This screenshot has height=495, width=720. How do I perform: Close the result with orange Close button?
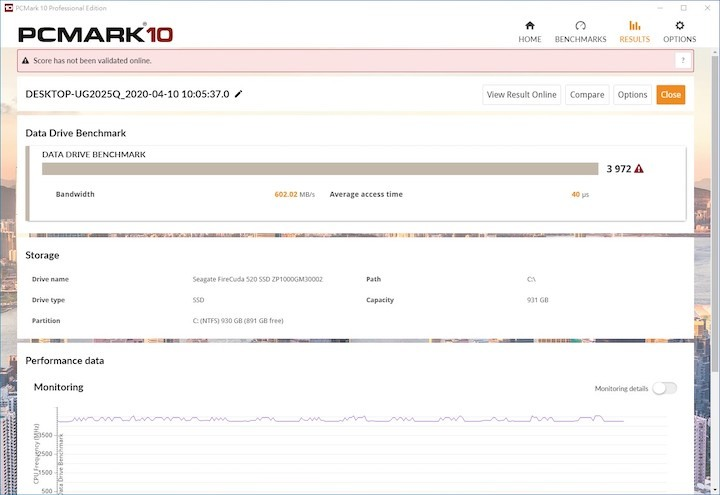(x=670, y=95)
